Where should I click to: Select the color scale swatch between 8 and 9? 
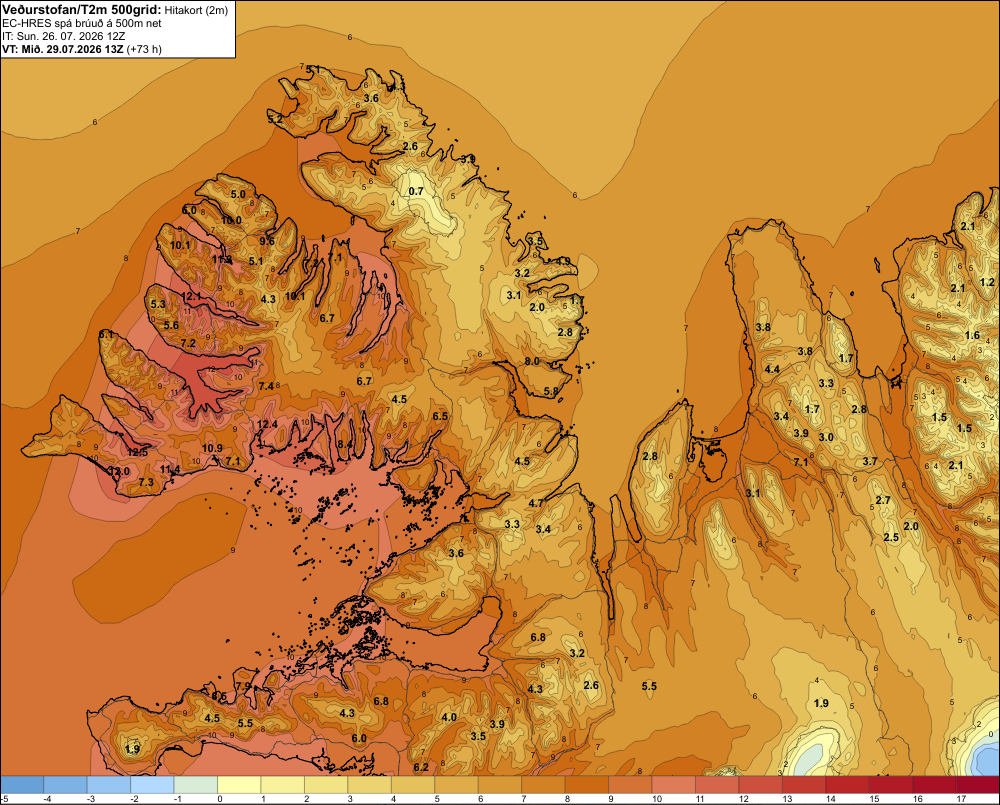(587, 784)
